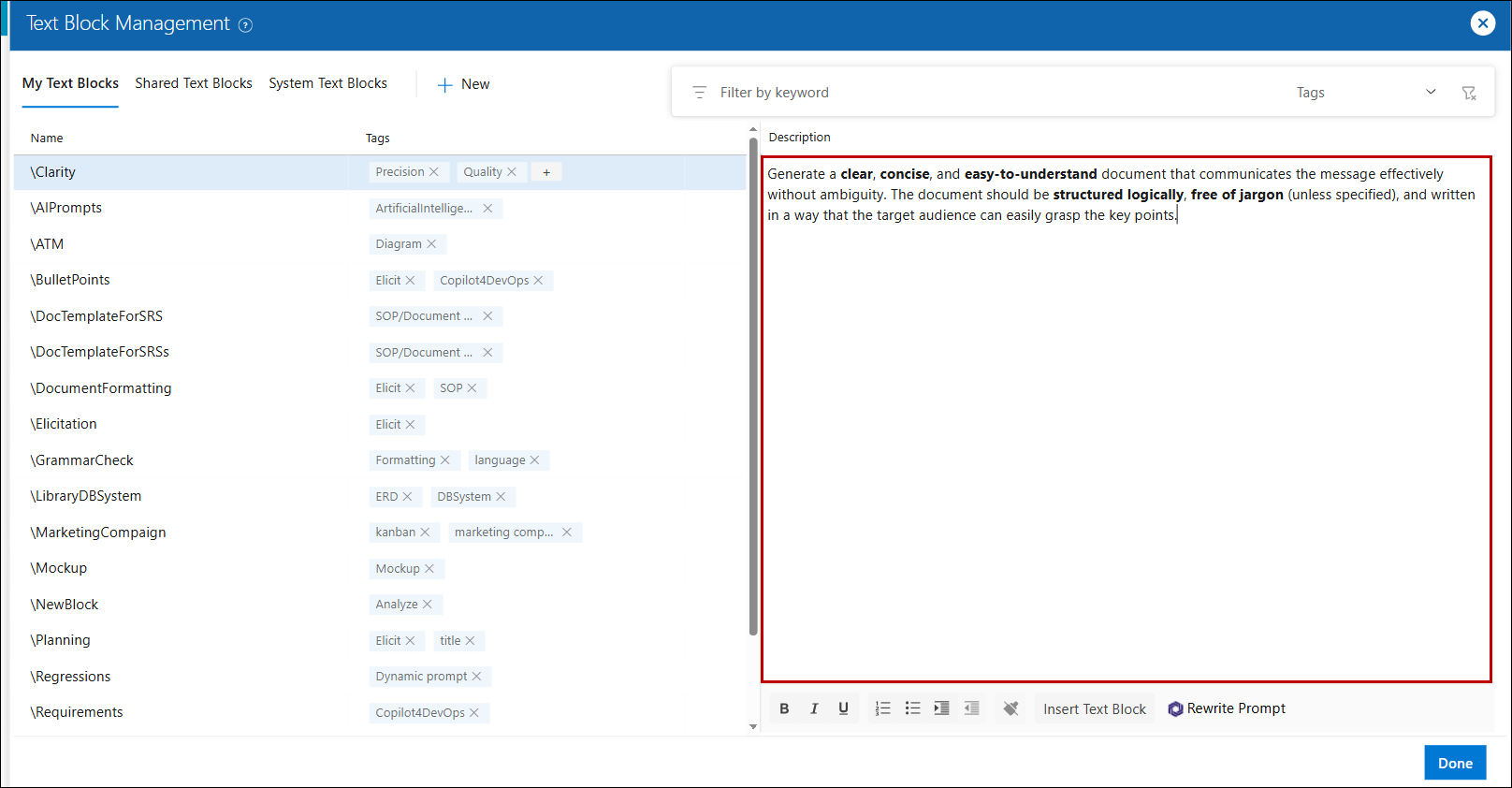The width and height of the screenshot is (1512, 788).
Task: Select the \NewBlock text block
Action: click(65, 605)
